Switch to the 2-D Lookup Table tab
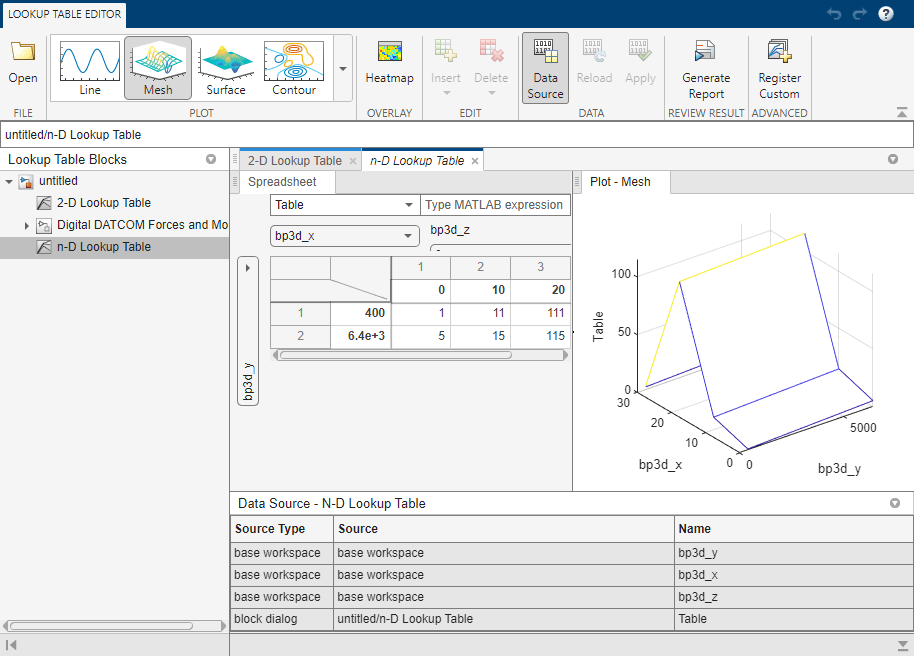This screenshot has height=656, width=914. 294,161
